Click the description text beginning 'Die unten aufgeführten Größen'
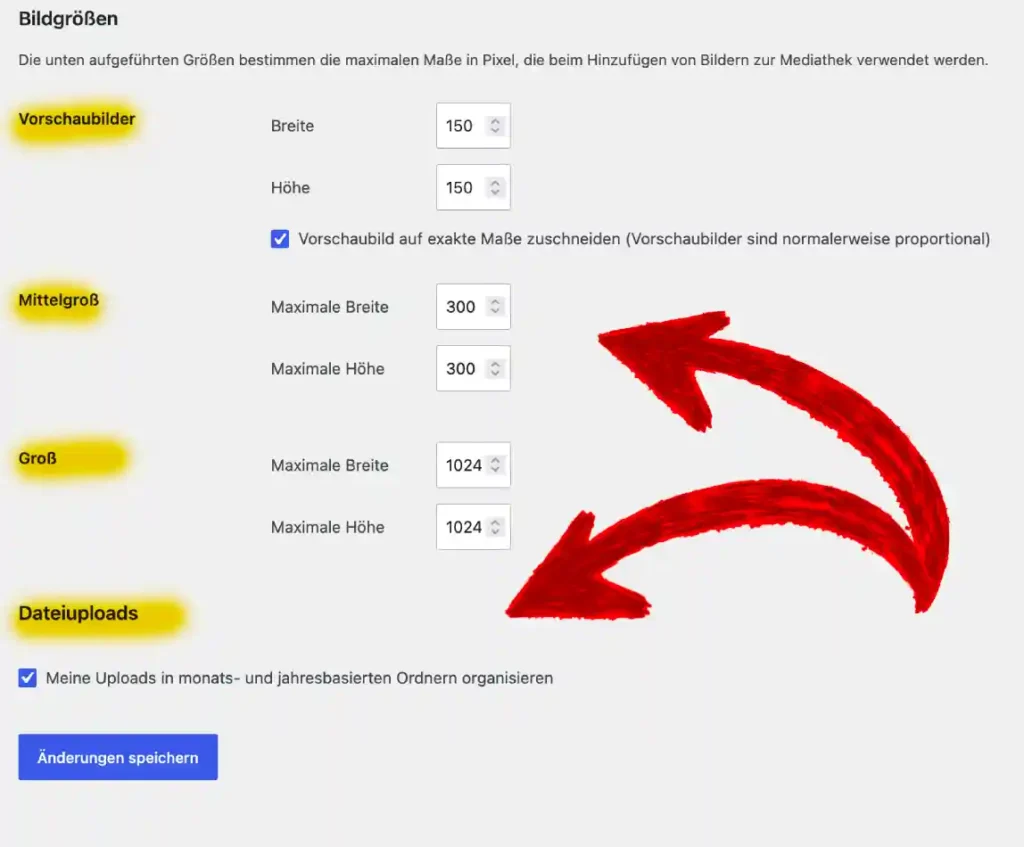The width and height of the screenshot is (1024, 847). tap(503, 60)
